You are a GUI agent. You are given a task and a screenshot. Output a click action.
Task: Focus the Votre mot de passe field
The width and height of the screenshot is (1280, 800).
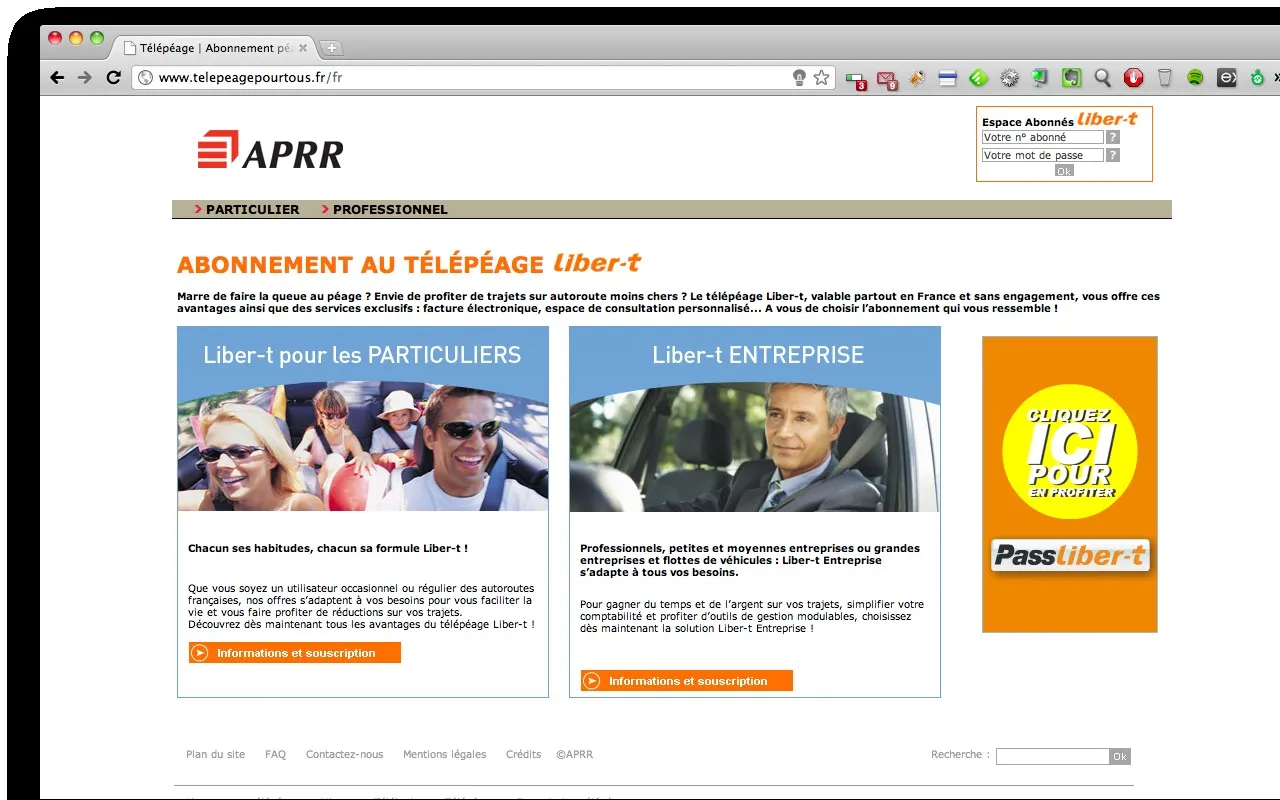pyautogui.click(x=1042, y=155)
